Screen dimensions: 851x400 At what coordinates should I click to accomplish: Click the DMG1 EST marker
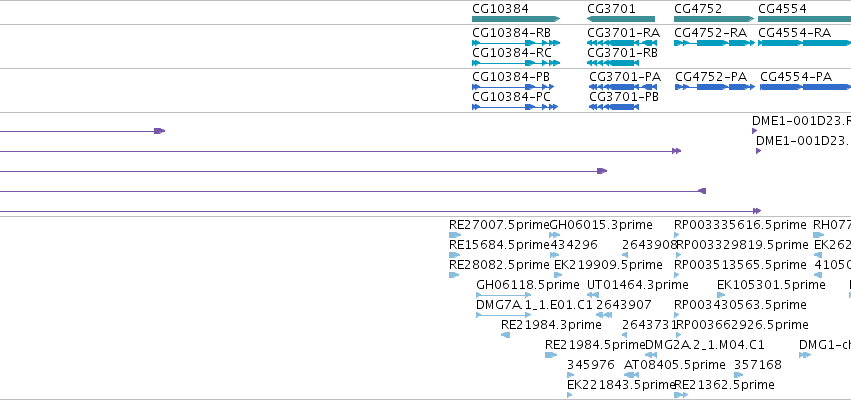(x=805, y=355)
